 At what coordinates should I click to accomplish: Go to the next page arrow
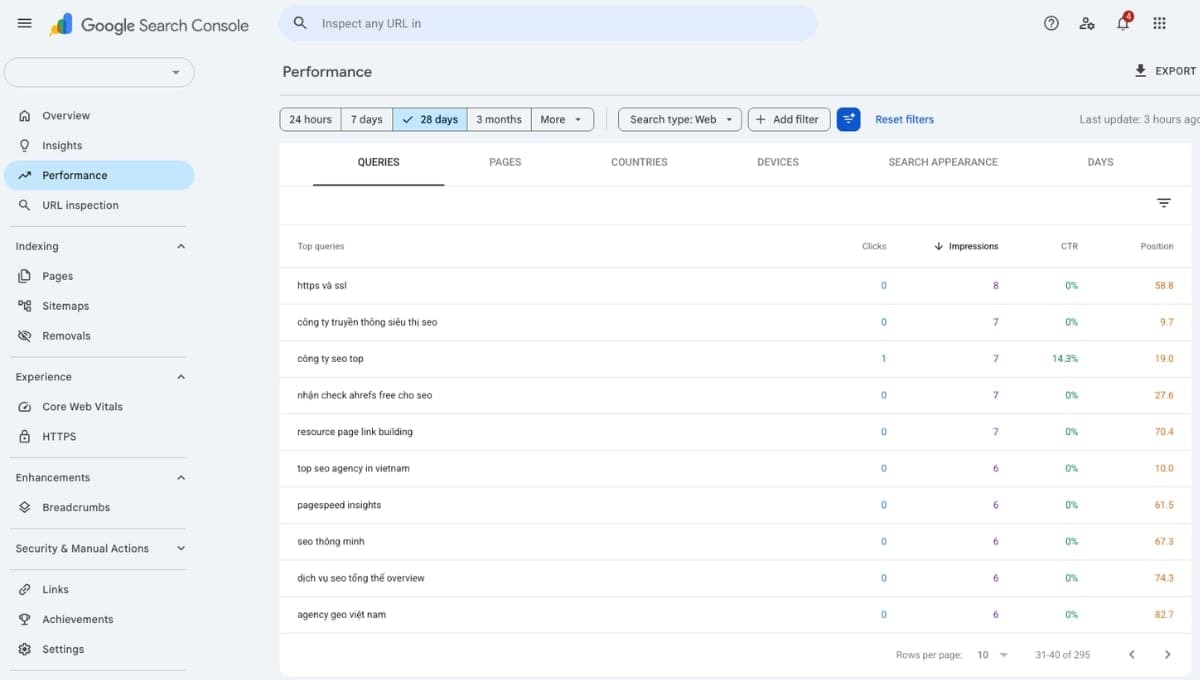tap(1167, 655)
